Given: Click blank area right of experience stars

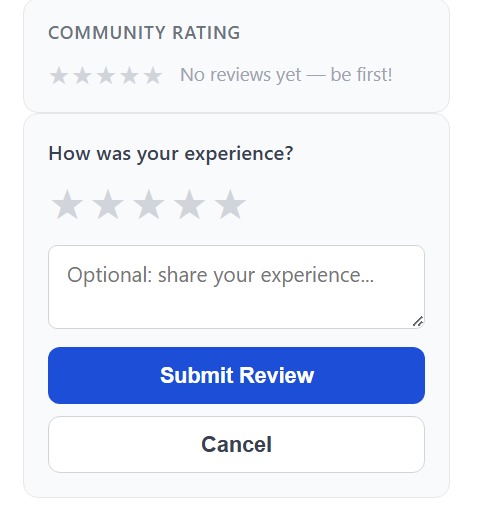Looking at the screenshot, I should coord(333,204).
